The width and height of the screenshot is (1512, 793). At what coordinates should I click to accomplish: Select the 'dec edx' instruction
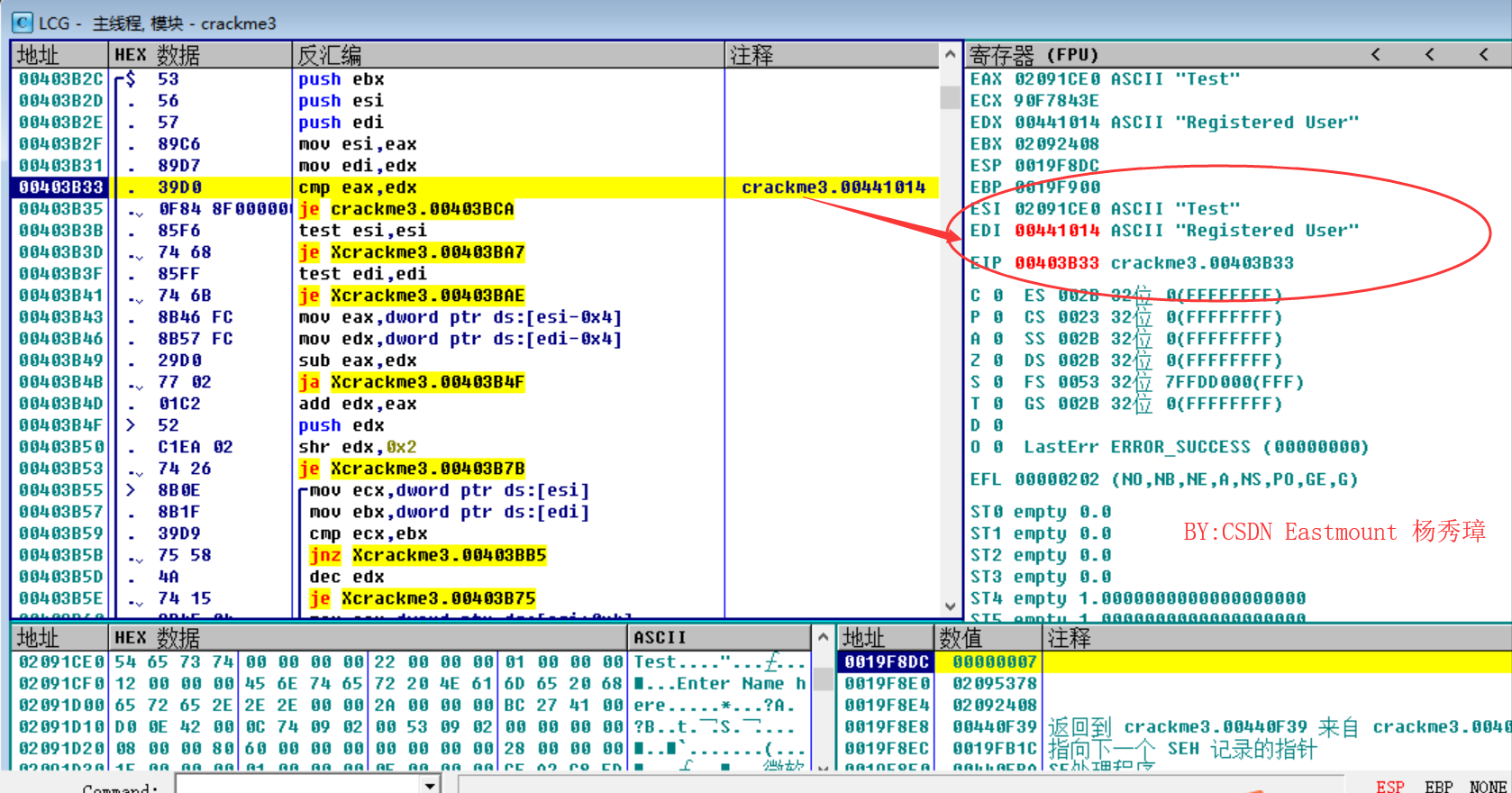[x=347, y=577]
